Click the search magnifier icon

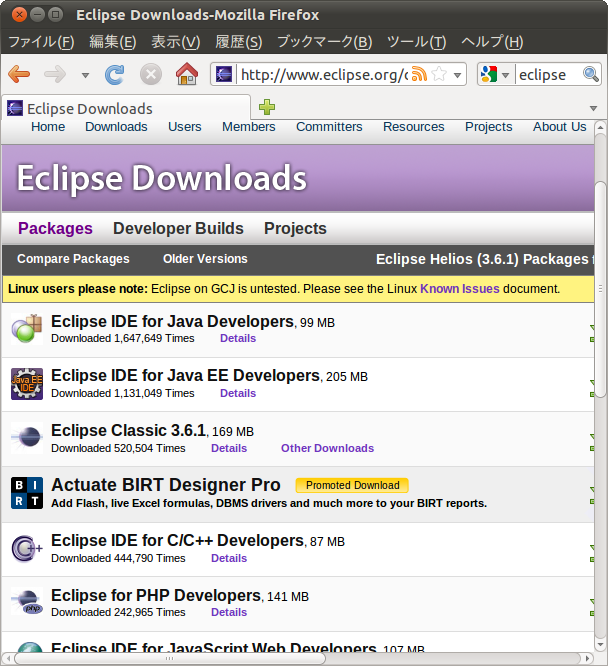591,74
